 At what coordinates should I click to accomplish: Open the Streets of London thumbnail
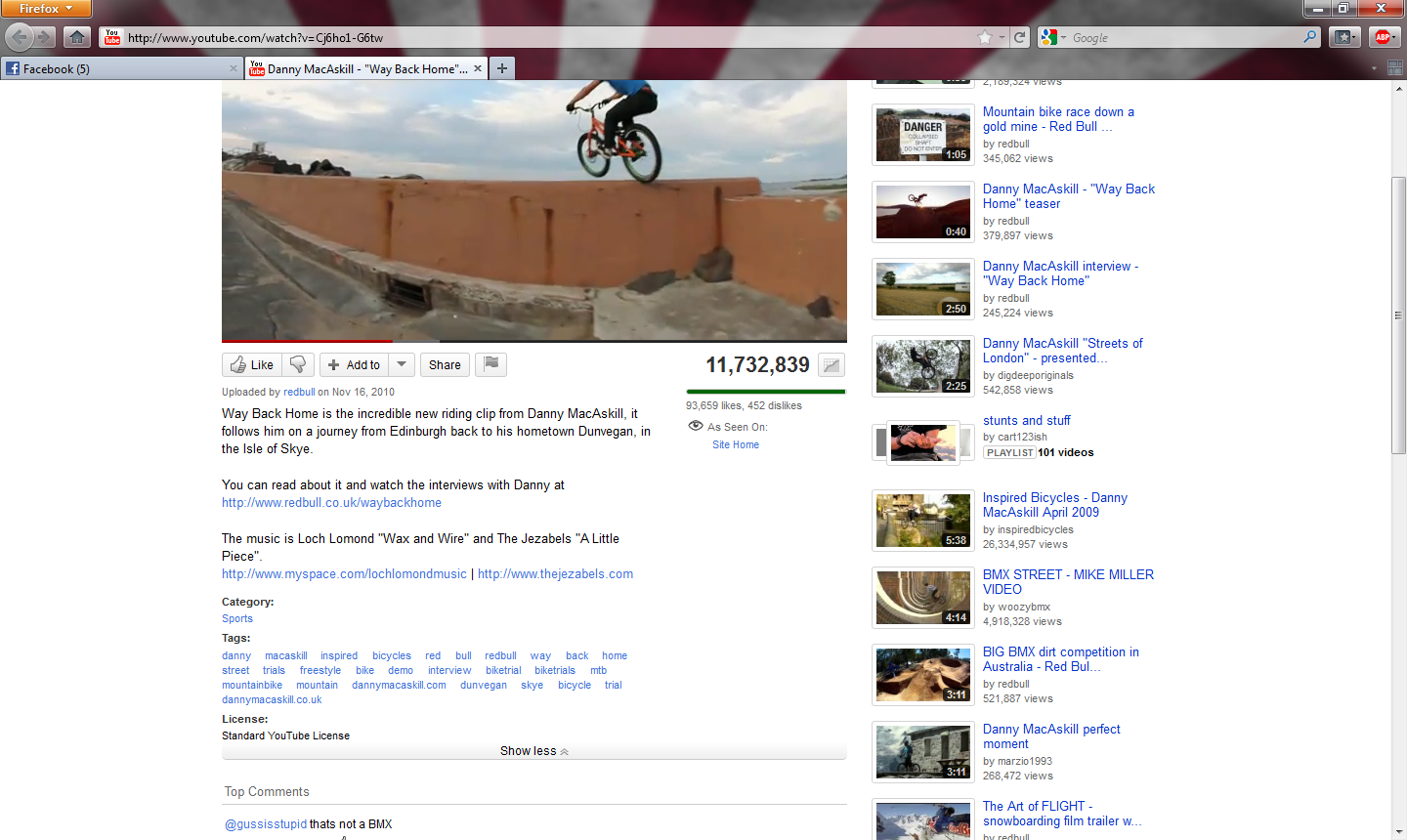(x=923, y=366)
